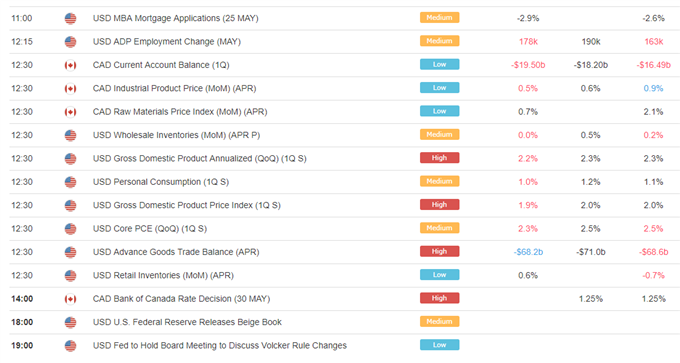This screenshot has height=363, width=680.
Task: Click the Canada flag beside Bank of Canada Rate Decision
Action: click(x=70, y=299)
